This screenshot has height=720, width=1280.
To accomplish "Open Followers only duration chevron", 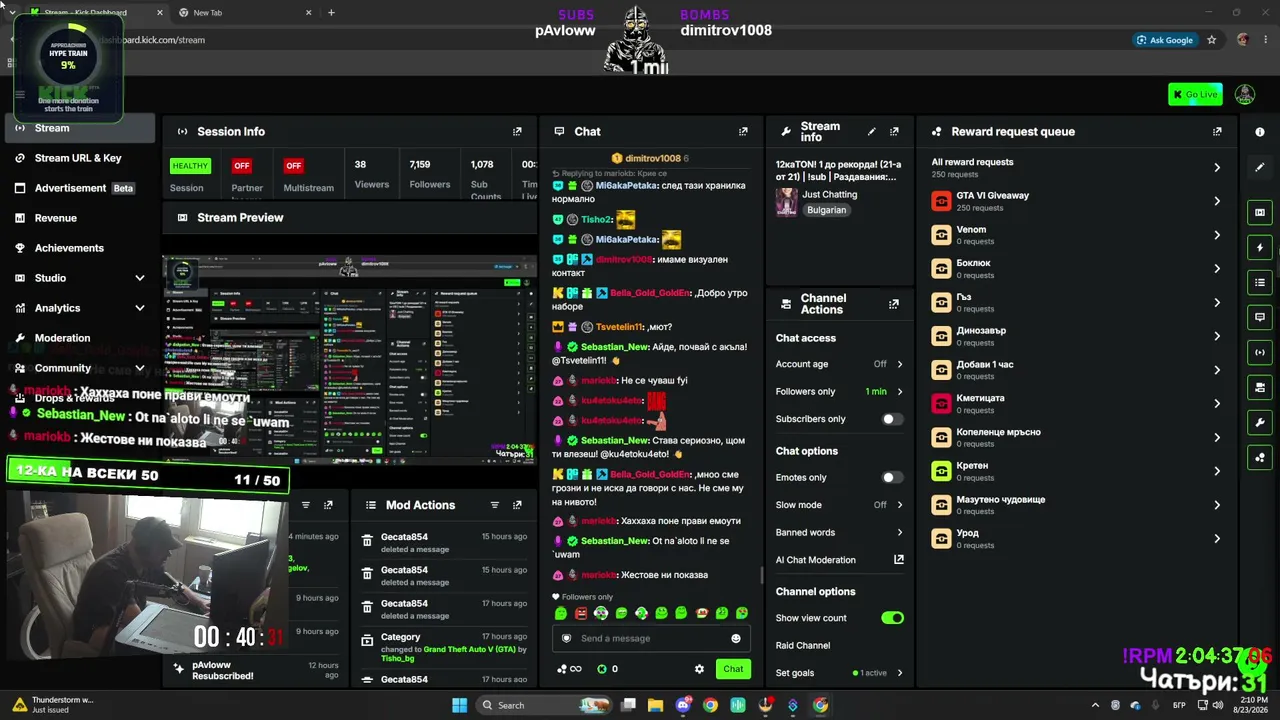I will (x=900, y=392).
